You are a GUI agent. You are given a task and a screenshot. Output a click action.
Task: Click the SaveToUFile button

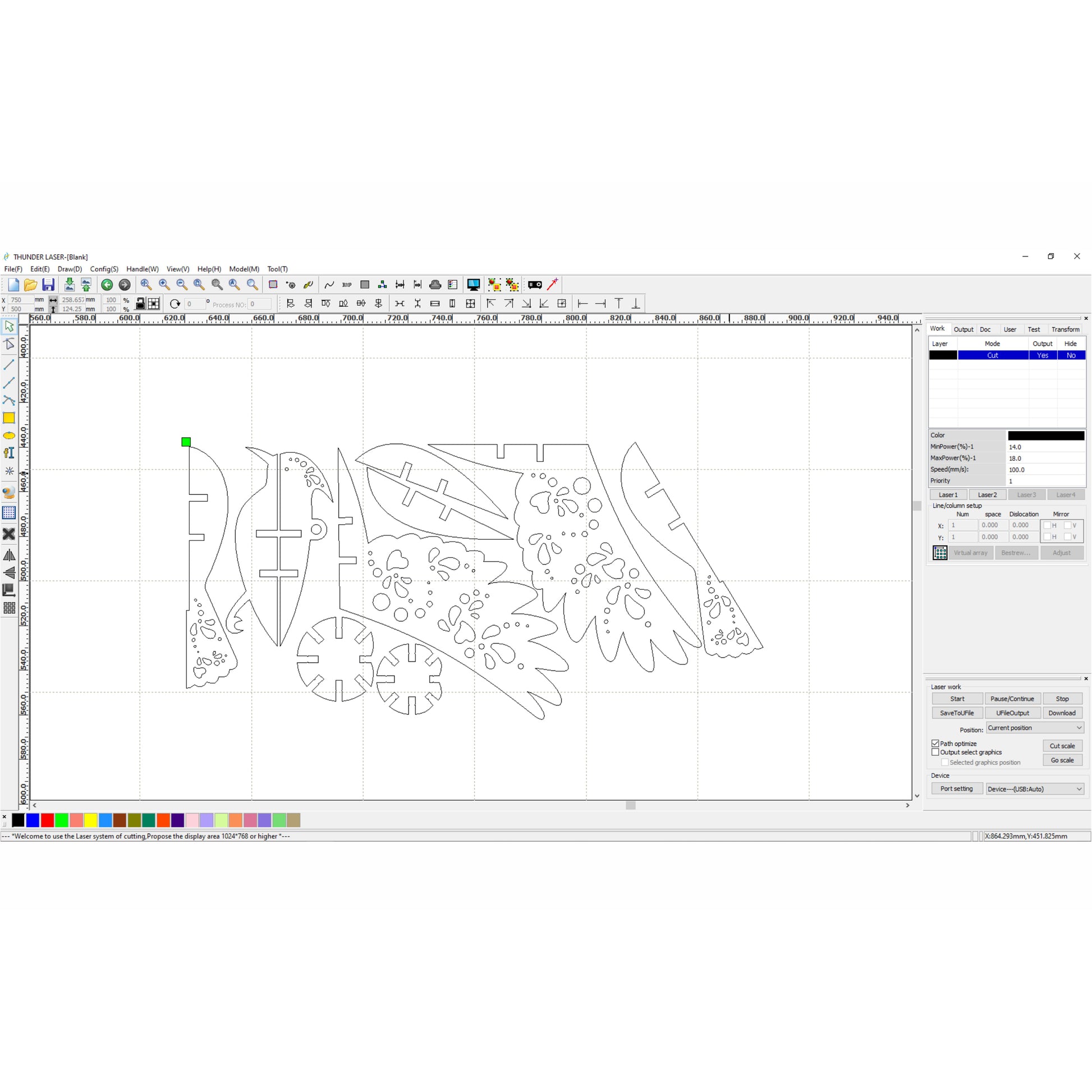956,713
